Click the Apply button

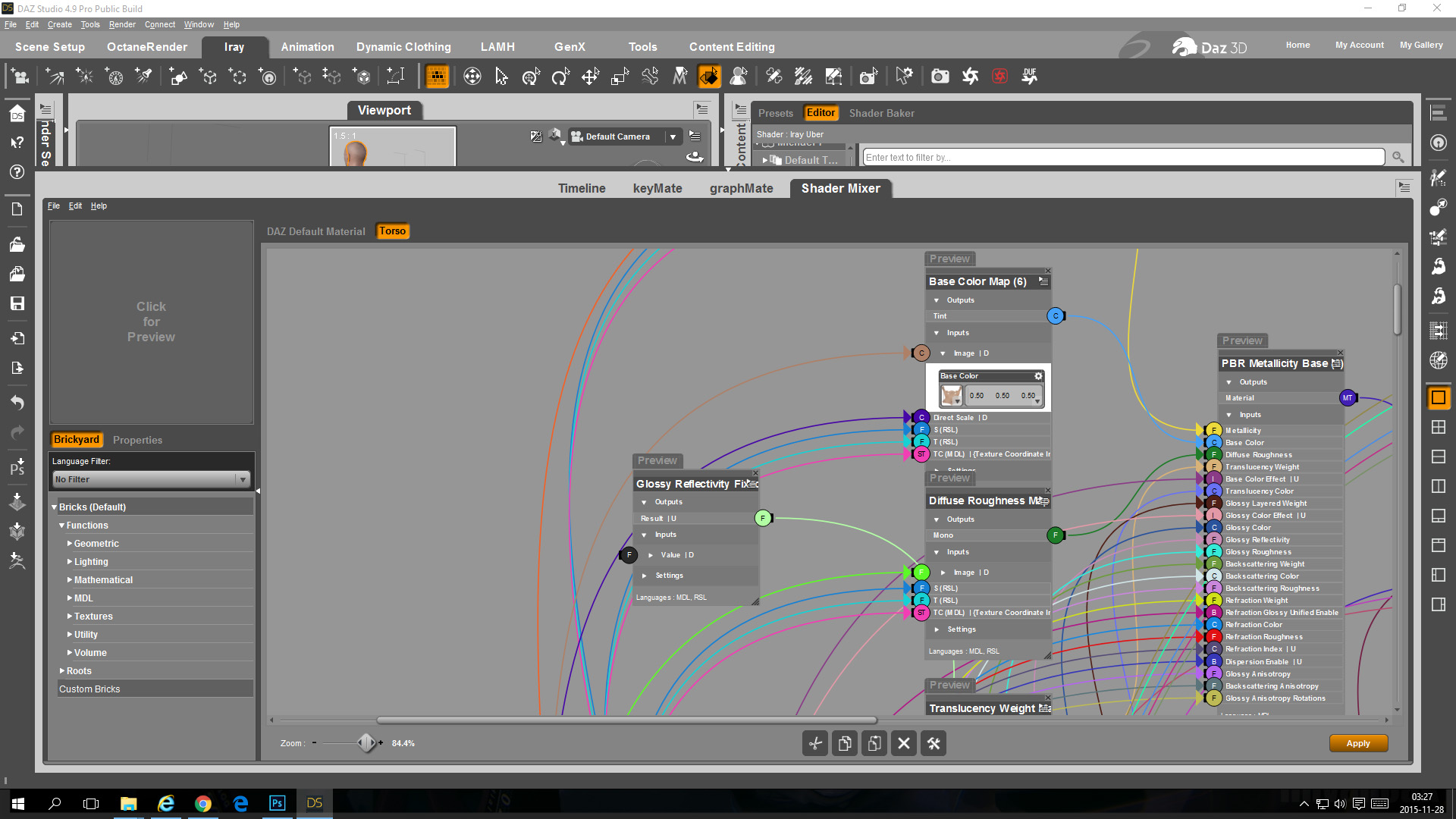pos(1357,743)
